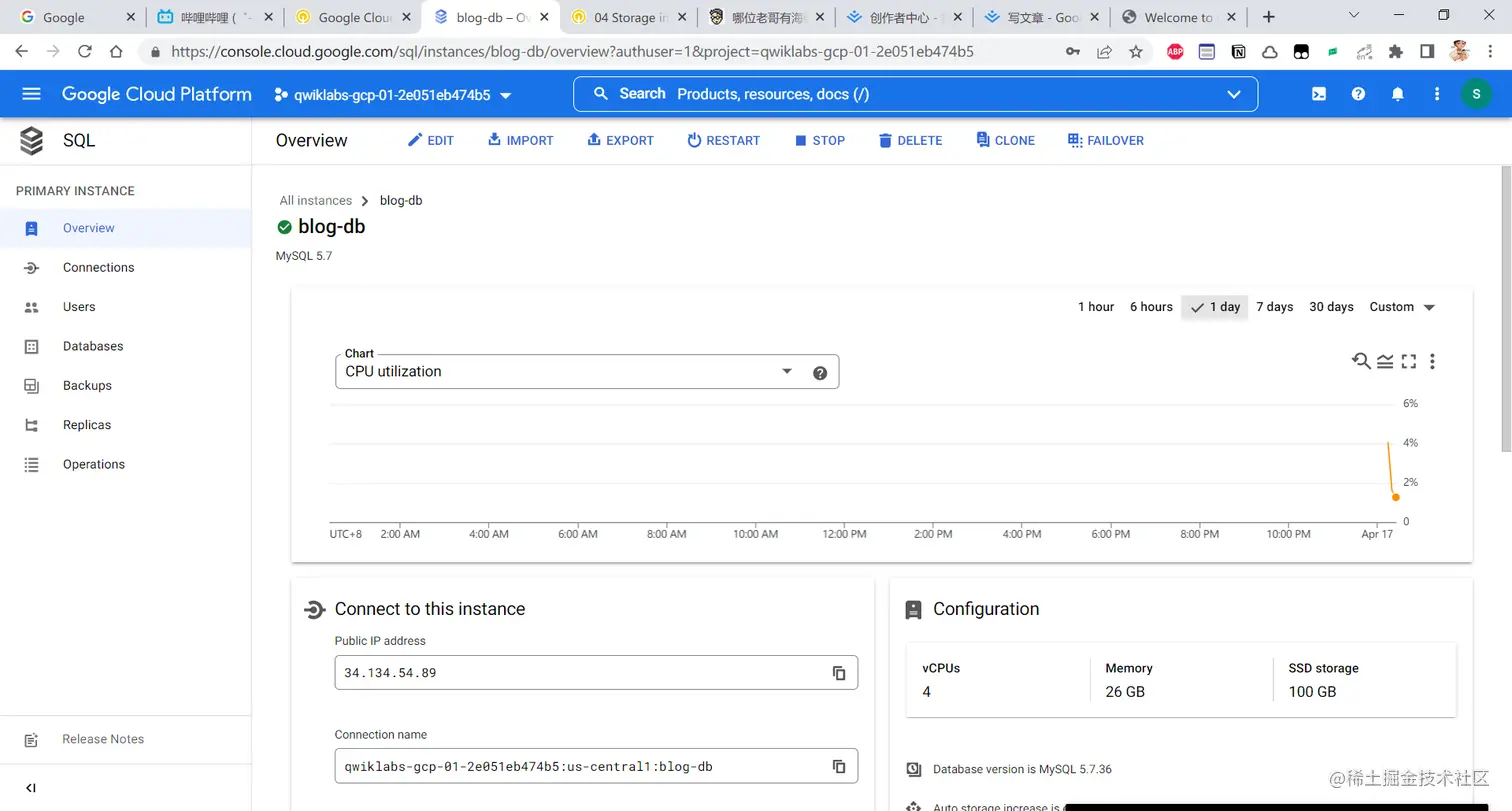Viewport: 1512px width, 811px height.
Task: Open the browser extensions puzzle icon
Action: [x=1396, y=52]
